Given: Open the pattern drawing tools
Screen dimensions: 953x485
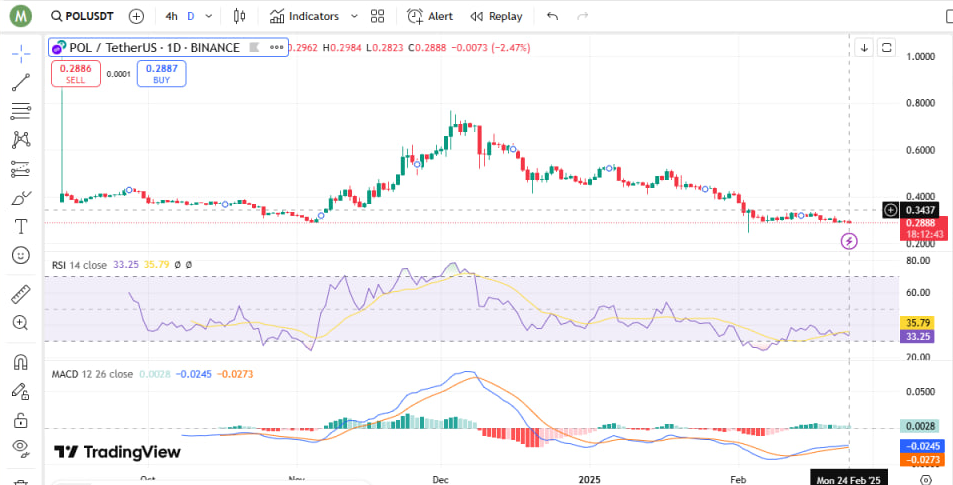Looking at the screenshot, I should 21,140.
